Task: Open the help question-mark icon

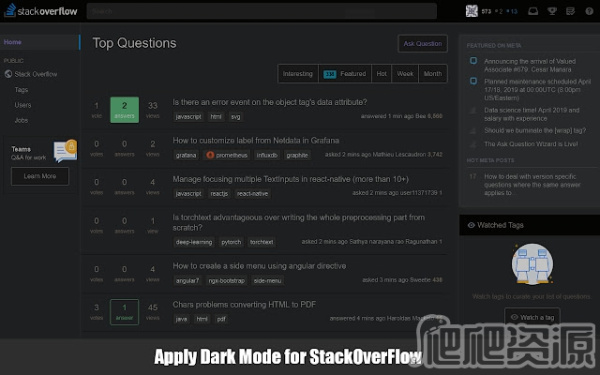Action: 589,11
